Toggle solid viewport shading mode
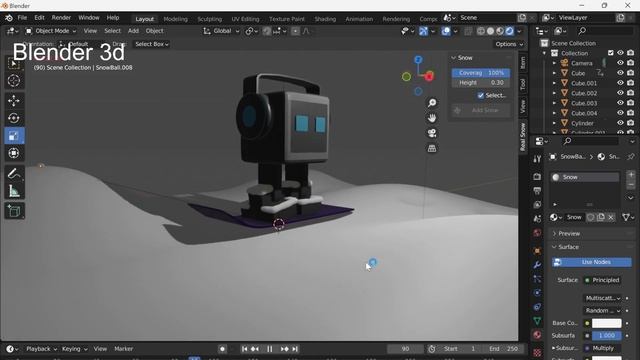 (x=491, y=31)
